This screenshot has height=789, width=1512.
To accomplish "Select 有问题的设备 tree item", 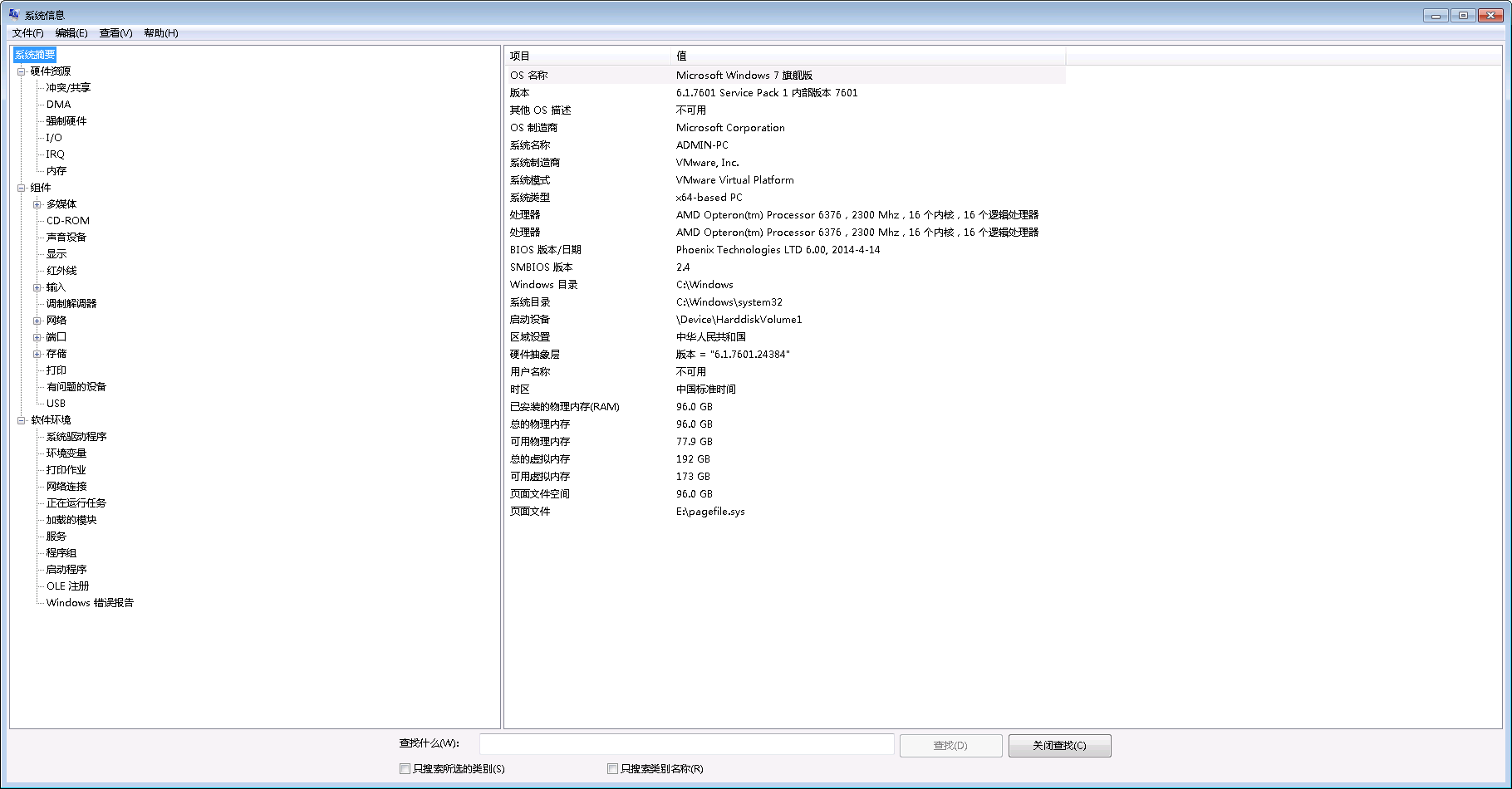I will coord(76,387).
